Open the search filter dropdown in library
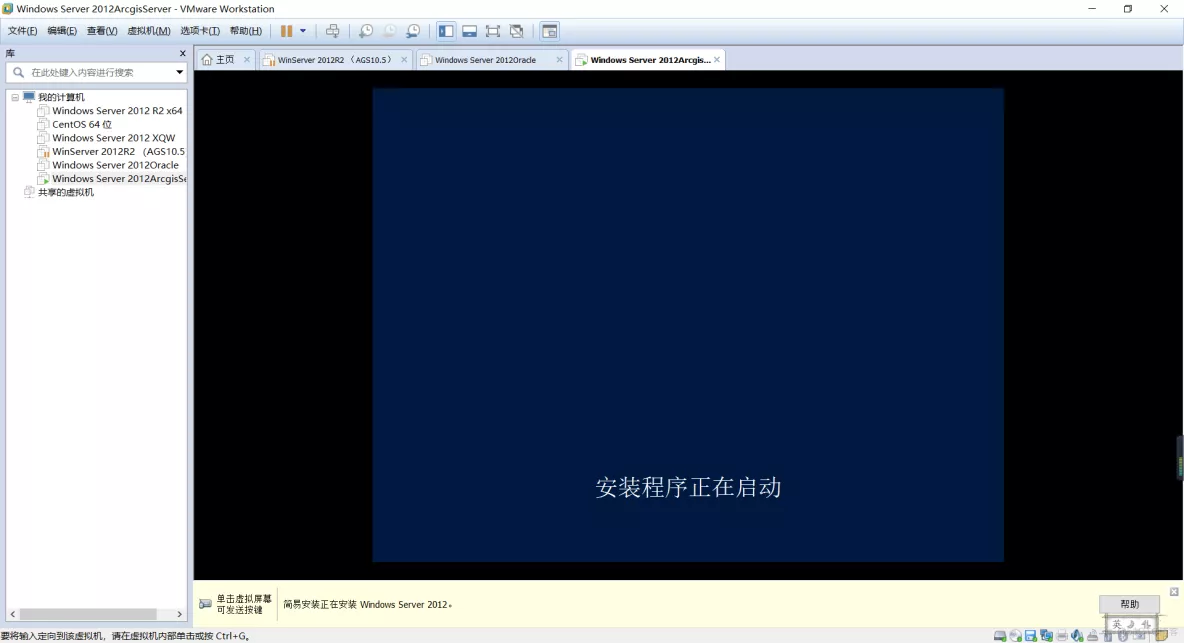The width and height of the screenshot is (1184, 643). click(178, 71)
